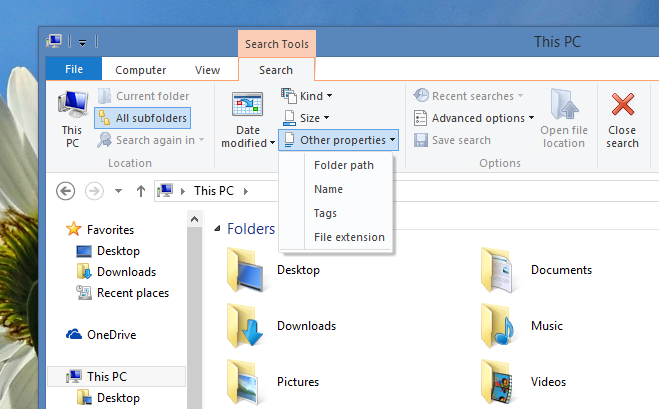The height and width of the screenshot is (409, 659).
Task: Open Recent places in navigation pane
Action: tap(123, 293)
